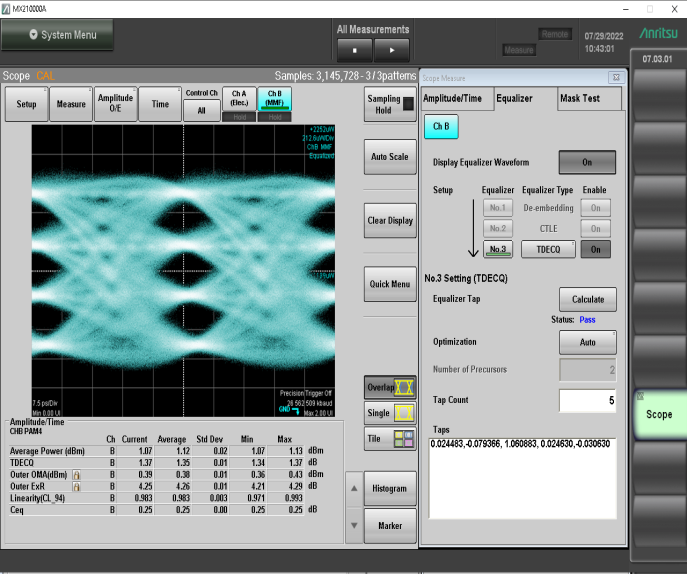
Task: Toggle Display Equalizer Waveform On button
Action: click(x=587, y=162)
